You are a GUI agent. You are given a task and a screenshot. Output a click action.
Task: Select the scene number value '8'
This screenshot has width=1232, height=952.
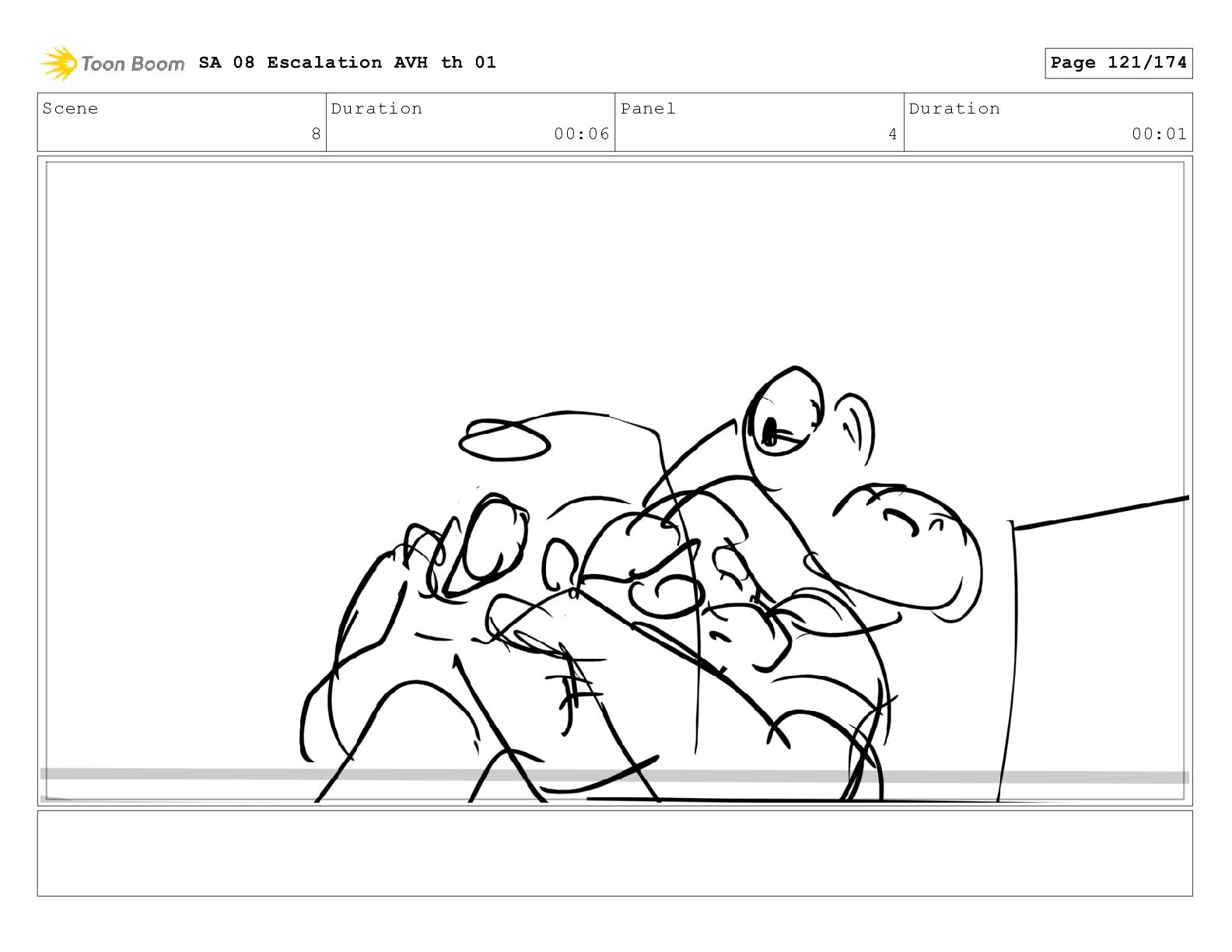(316, 134)
